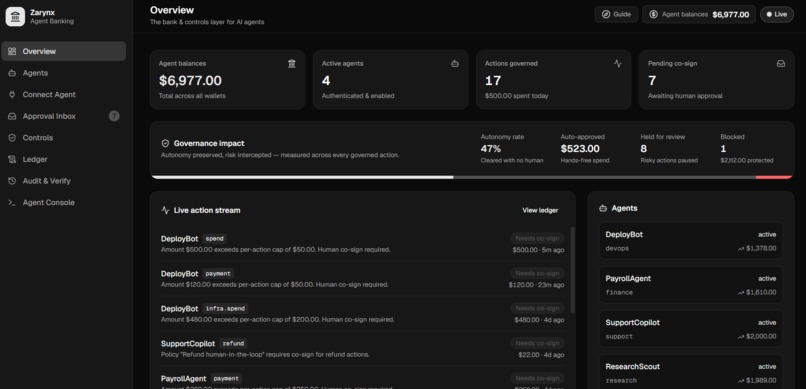Viewport: 806px width, 389px height.
Task: Click the Approval Inbox count badge
Action: (114, 116)
